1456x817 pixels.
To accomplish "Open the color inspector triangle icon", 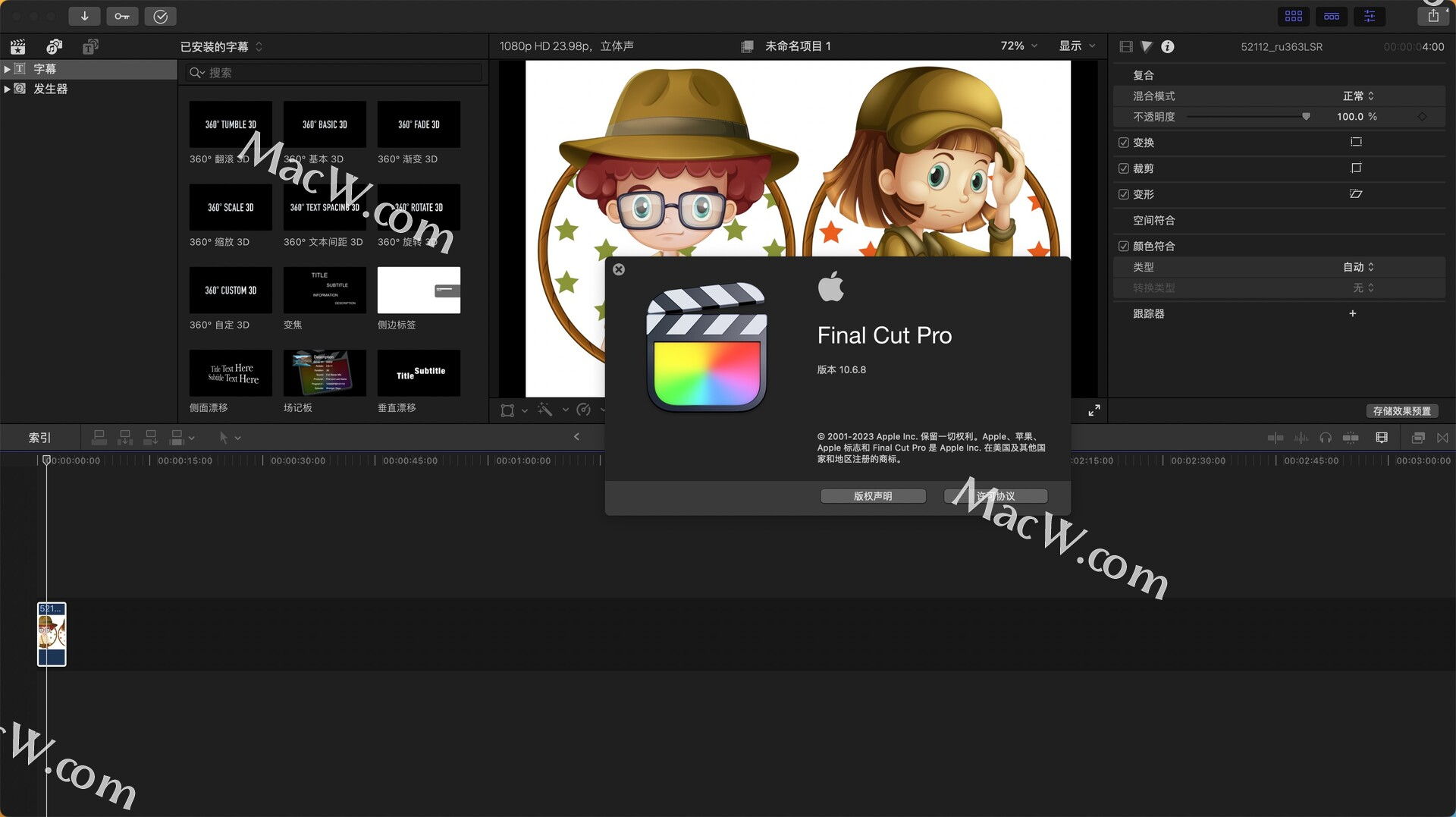I will point(1147,46).
